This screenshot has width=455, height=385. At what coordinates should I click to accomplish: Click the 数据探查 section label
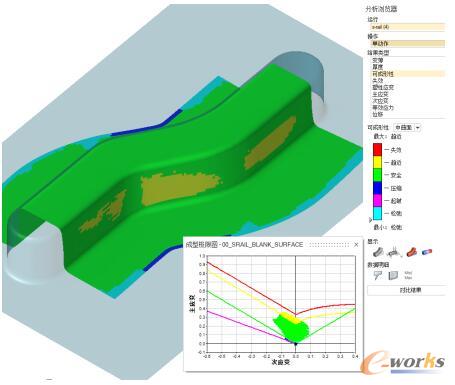pyautogui.click(x=378, y=265)
